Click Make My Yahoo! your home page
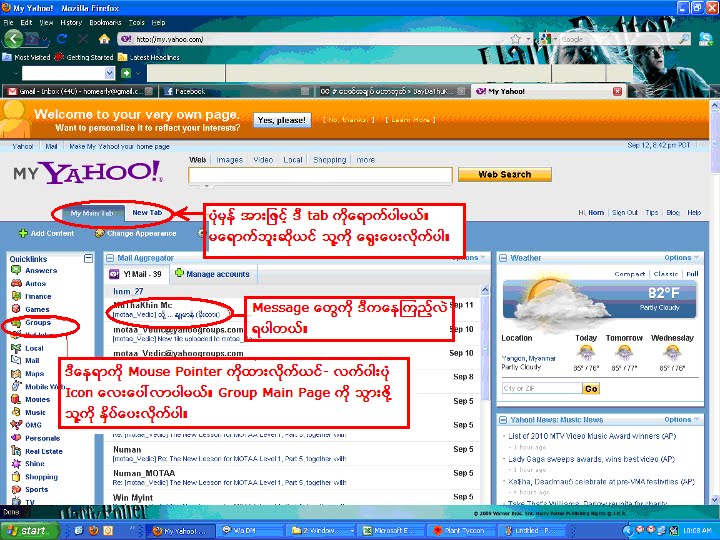This screenshot has height=540, width=720. pyautogui.click(x=119, y=146)
